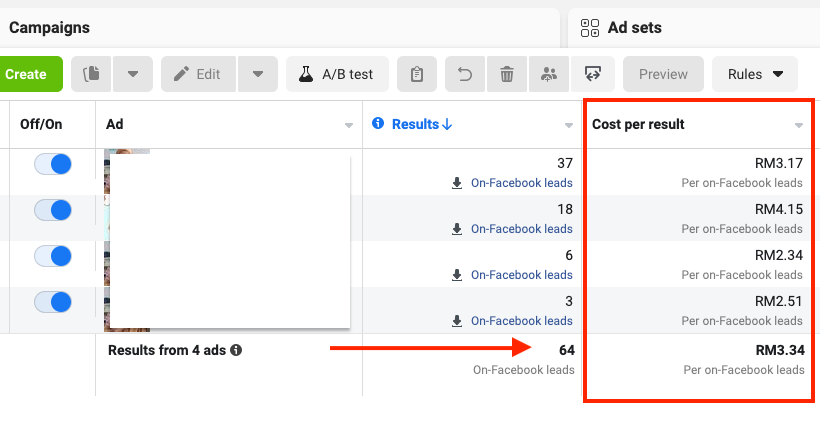Click the Duplicate icon button
This screenshot has width=820, height=432.
point(91,74)
